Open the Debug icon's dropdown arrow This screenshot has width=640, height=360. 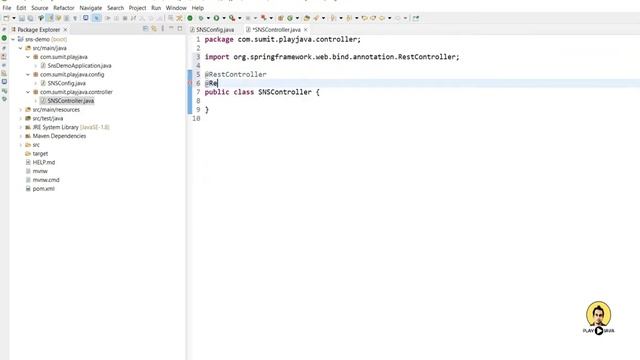click(208, 18)
